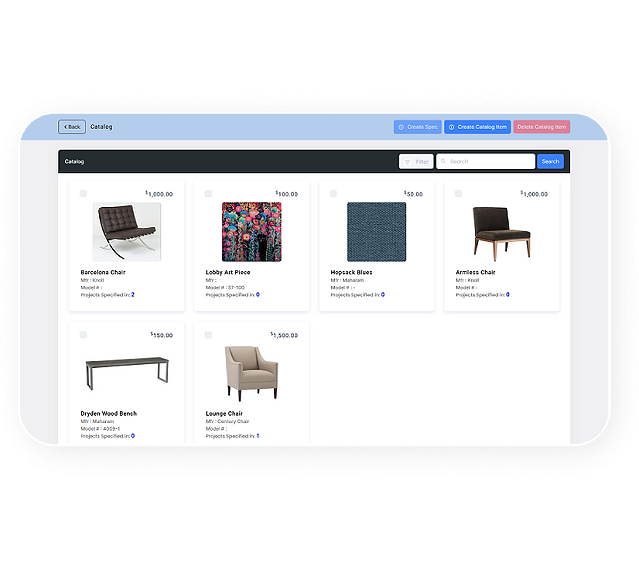This screenshot has width=639, height=570.
Task: Tick the Armless Chair checkbox
Action: (458, 194)
